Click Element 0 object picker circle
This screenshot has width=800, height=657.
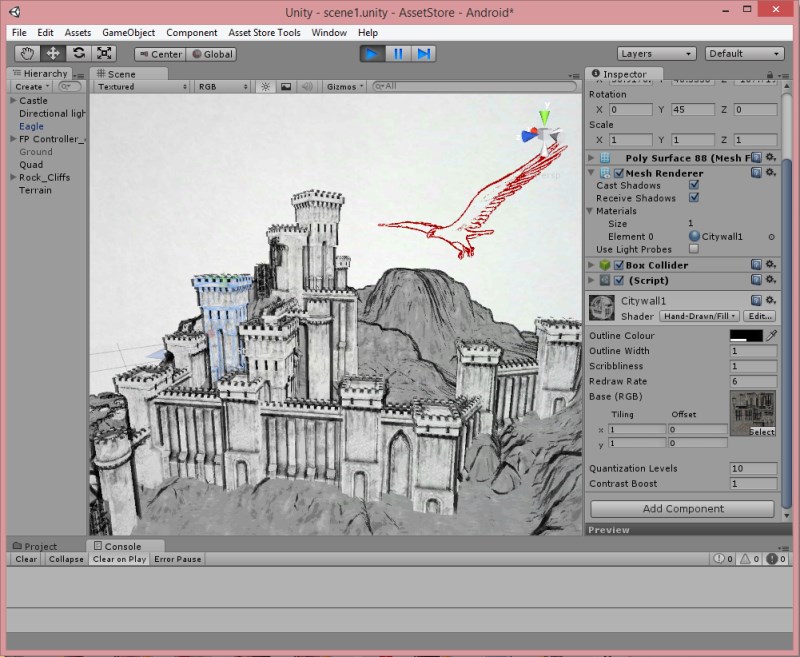(x=771, y=237)
